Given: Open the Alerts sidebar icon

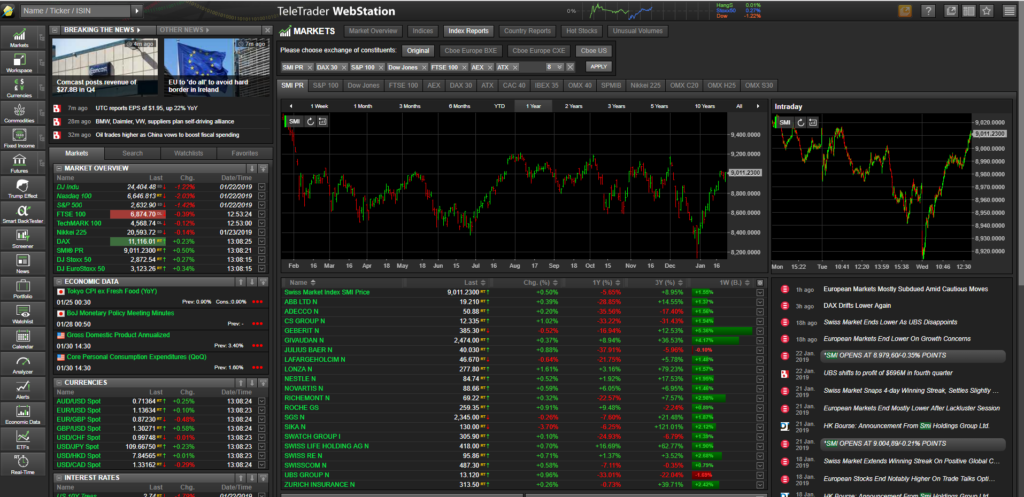Looking at the screenshot, I should 20,390.
